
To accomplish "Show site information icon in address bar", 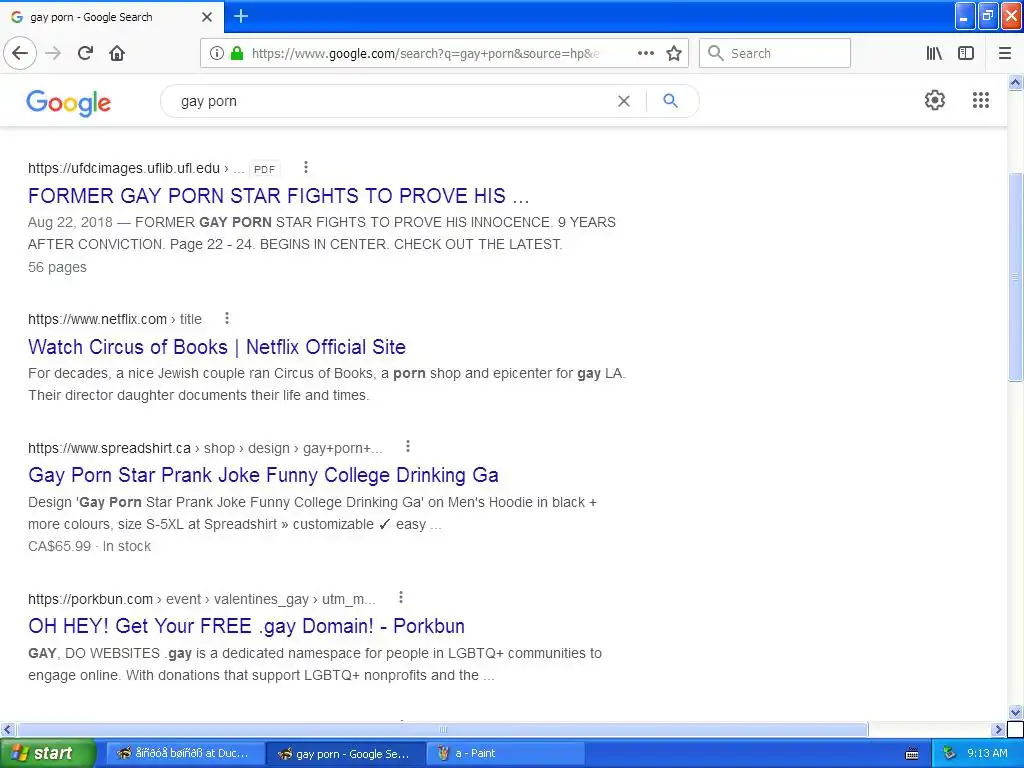I will point(217,53).
